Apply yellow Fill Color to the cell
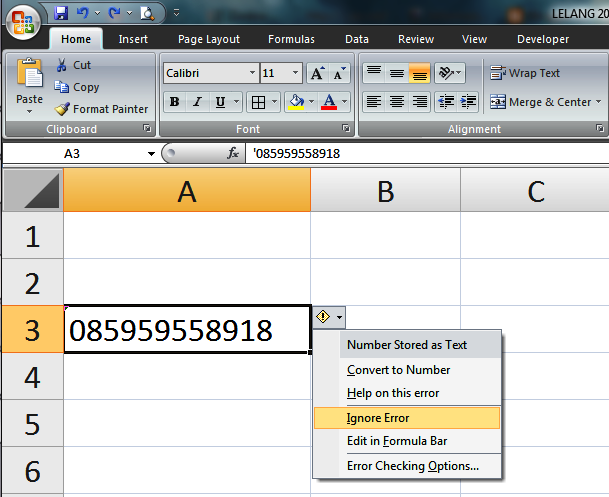 [x=296, y=102]
